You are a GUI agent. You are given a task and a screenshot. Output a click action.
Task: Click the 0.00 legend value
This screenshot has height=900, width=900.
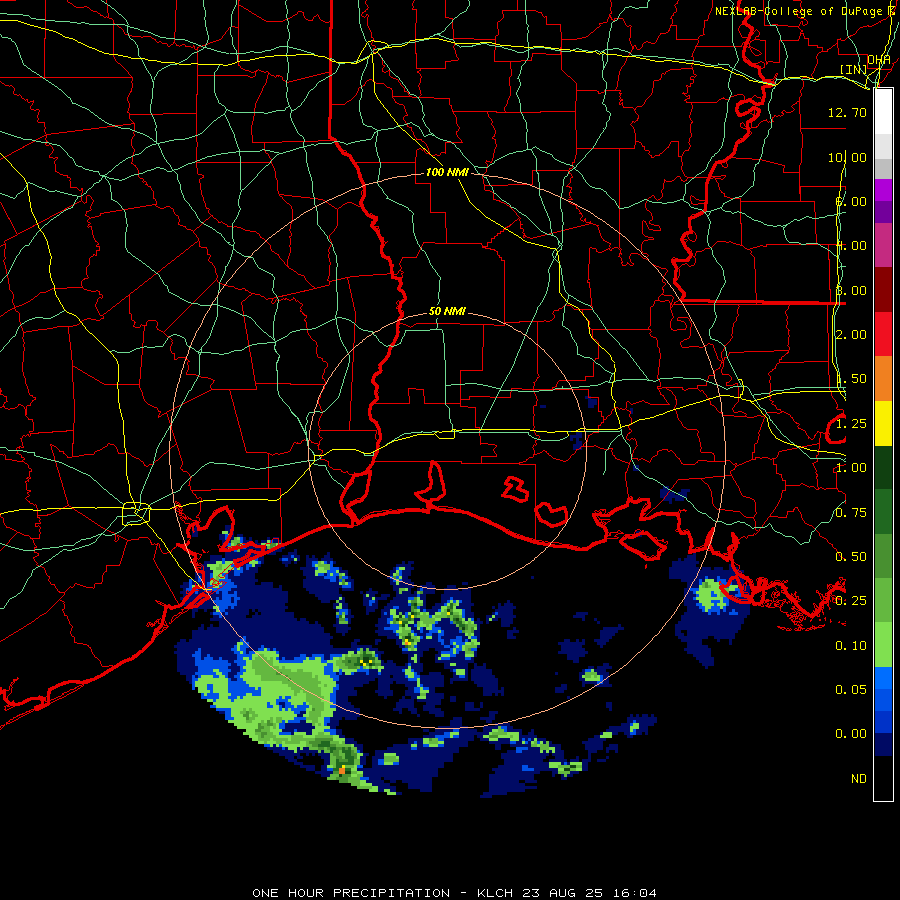[x=851, y=734]
